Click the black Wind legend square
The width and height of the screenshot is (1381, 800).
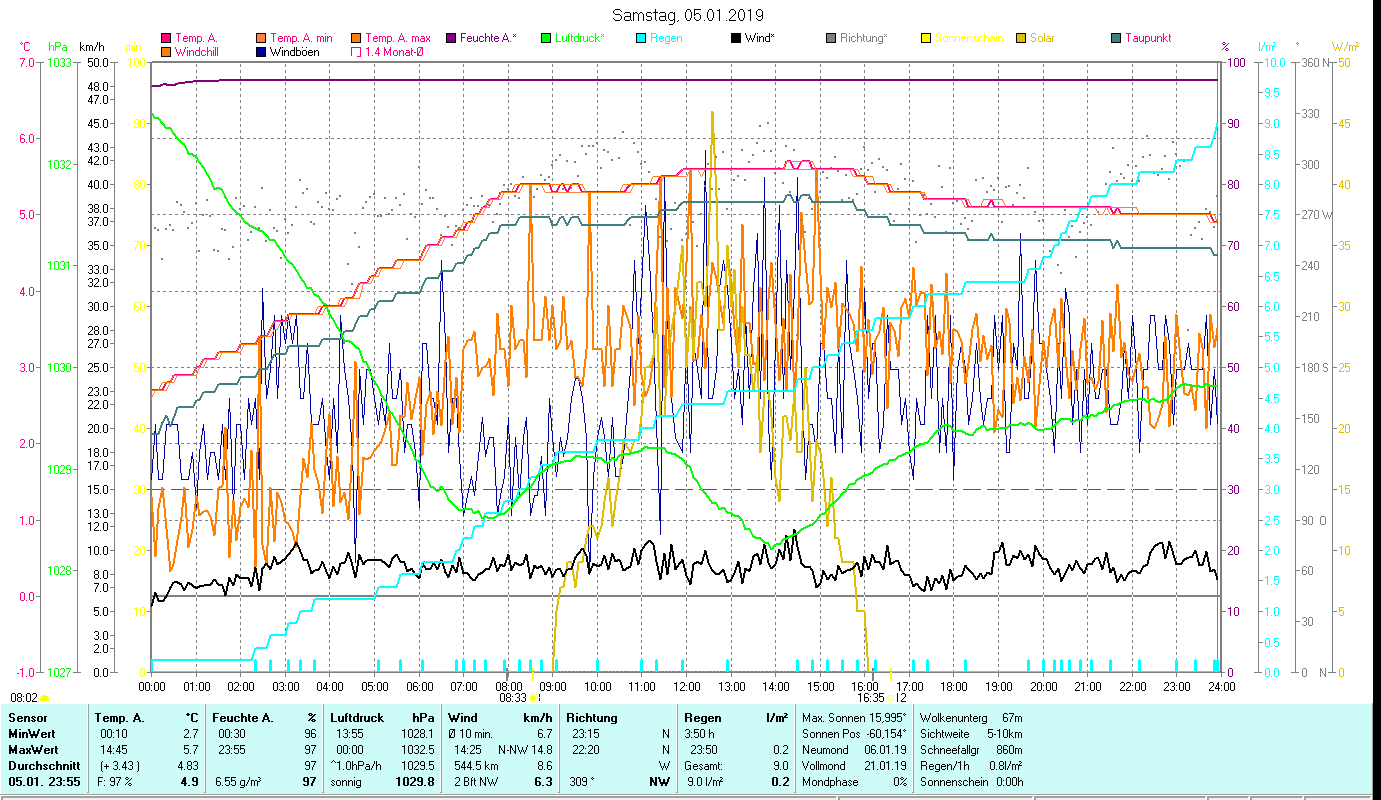pyautogui.click(x=736, y=39)
